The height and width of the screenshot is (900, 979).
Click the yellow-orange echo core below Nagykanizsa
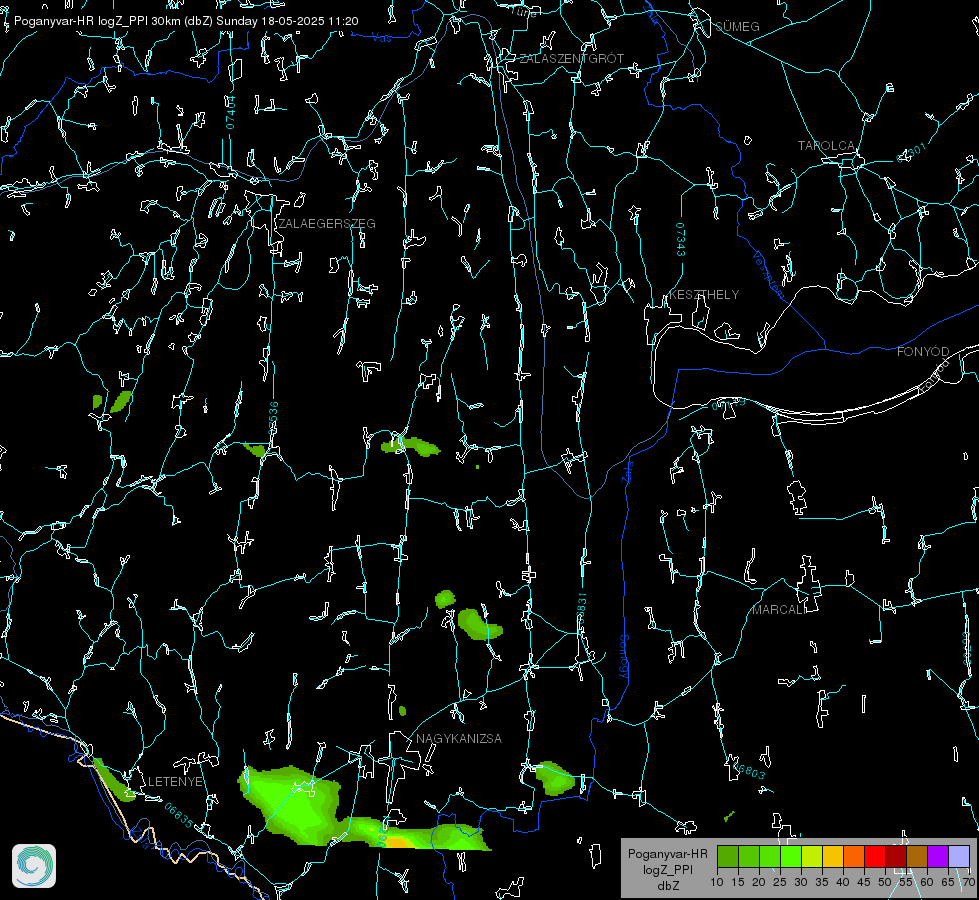tap(398, 843)
